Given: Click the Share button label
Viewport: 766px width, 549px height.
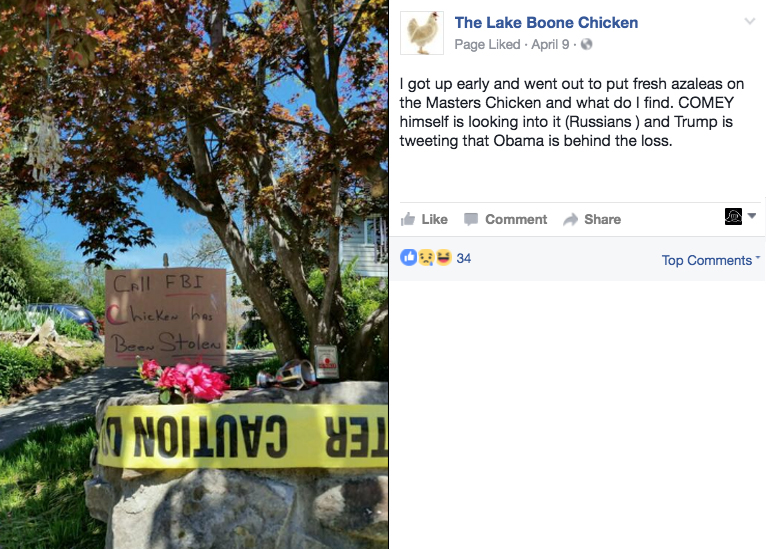Looking at the screenshot, I should (x=602, y=219).
